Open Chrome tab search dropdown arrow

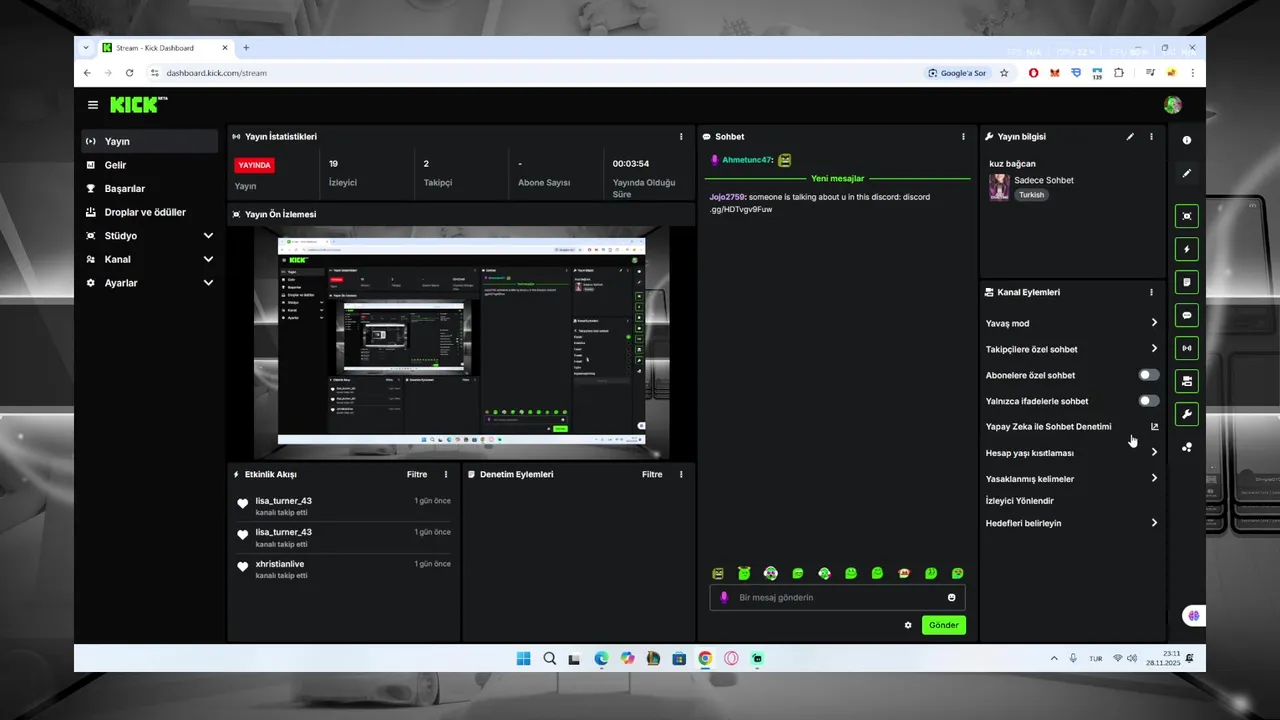click(86, 48)
